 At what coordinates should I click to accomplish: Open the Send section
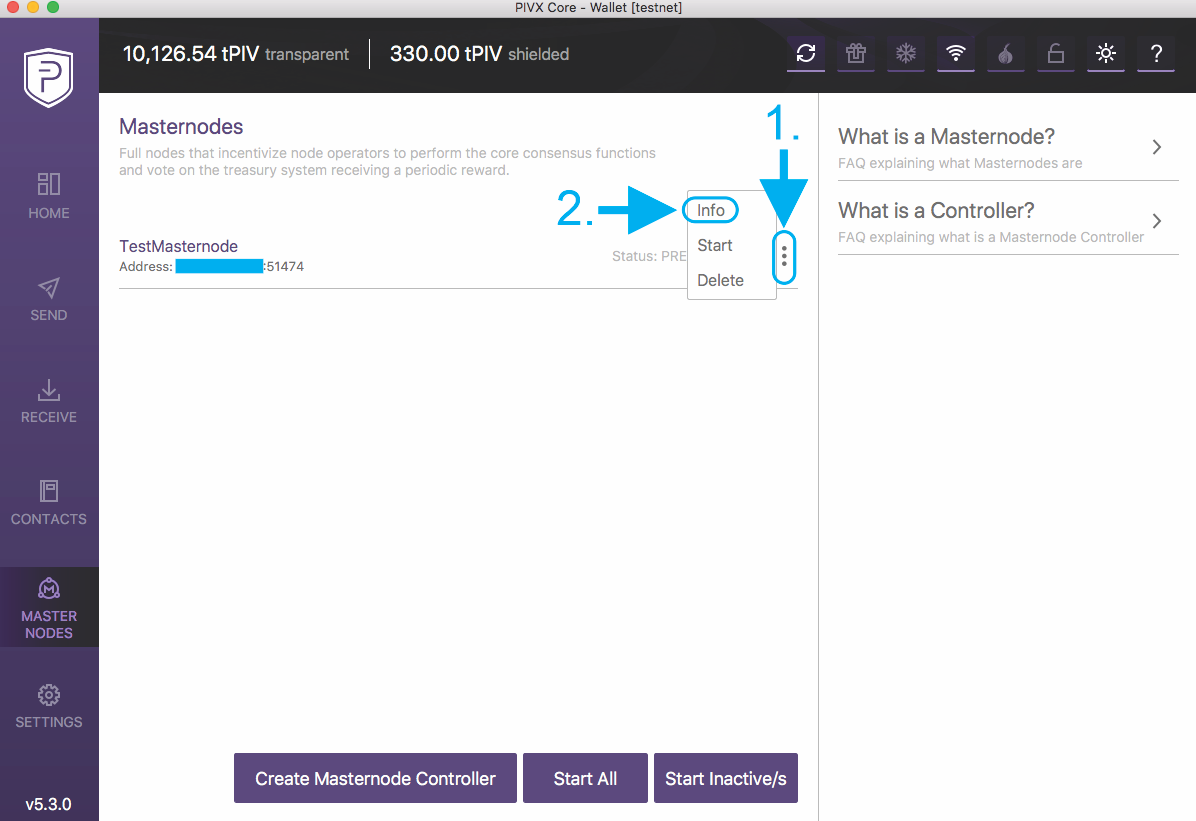click(x=49, y=299)
